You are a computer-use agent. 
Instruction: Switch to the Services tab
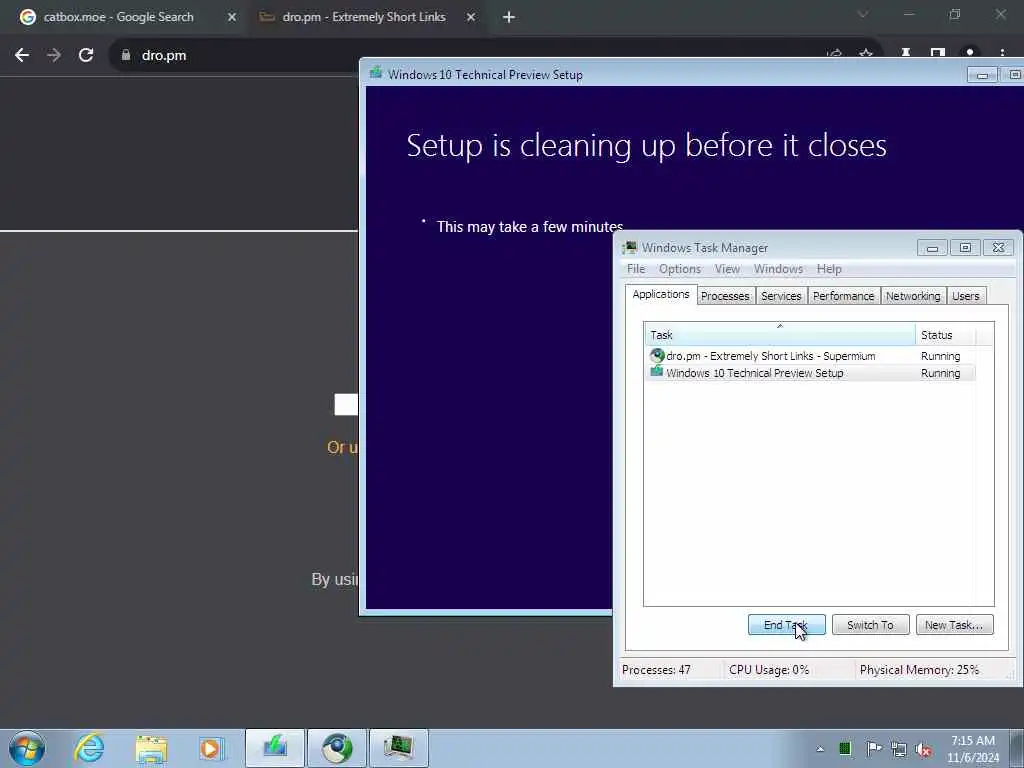click(x=781, y=296)
